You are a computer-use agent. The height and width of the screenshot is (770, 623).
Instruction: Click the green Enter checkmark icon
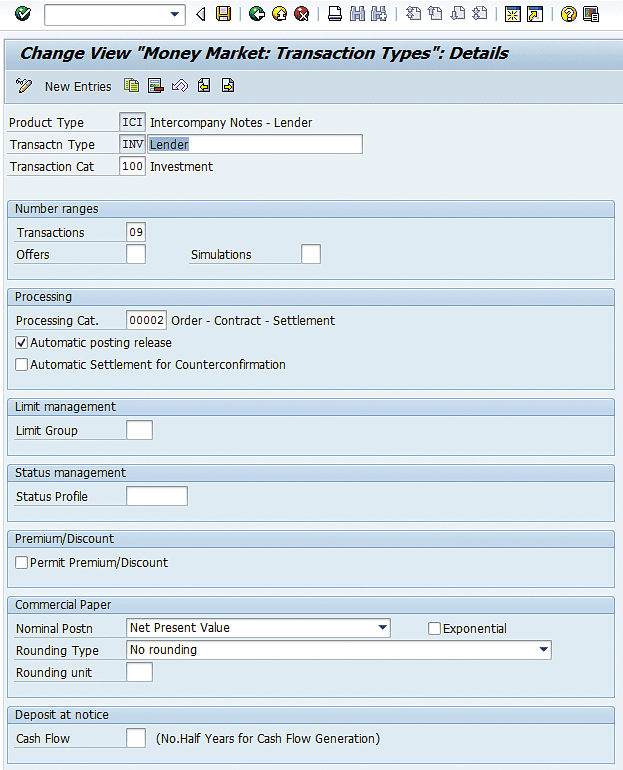pos(23,14)
